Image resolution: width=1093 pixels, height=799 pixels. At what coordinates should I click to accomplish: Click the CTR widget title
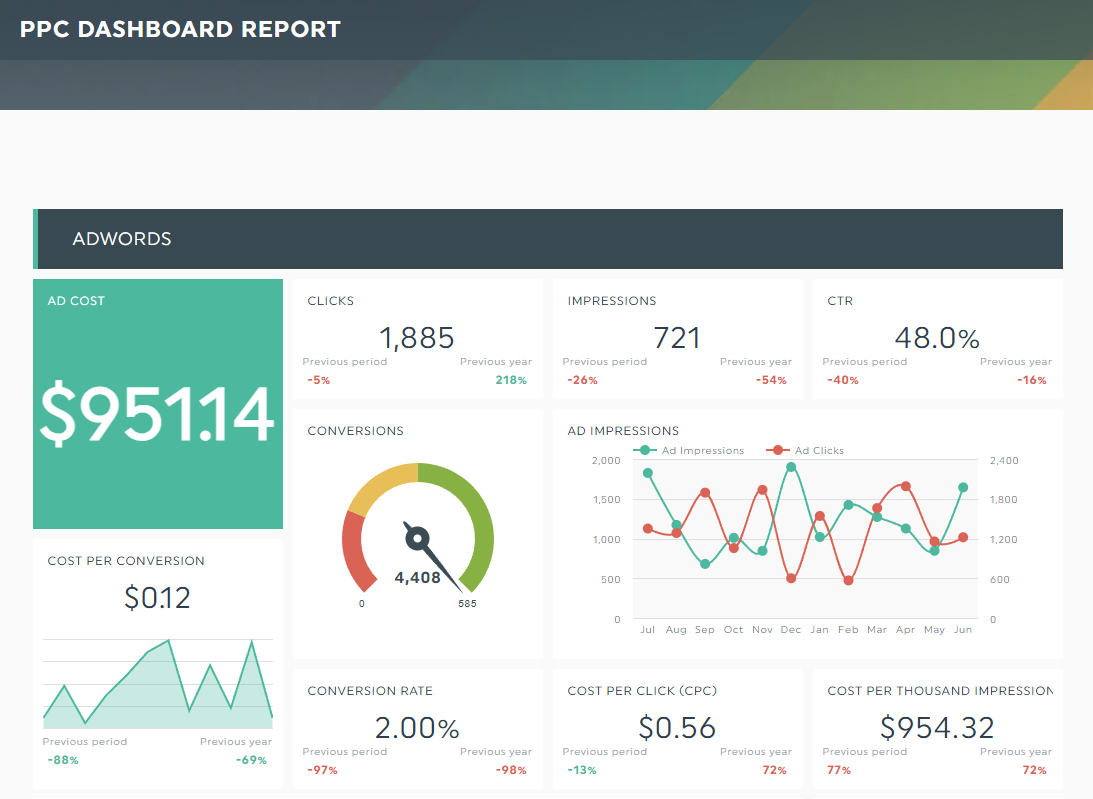(x=840, y=300)
